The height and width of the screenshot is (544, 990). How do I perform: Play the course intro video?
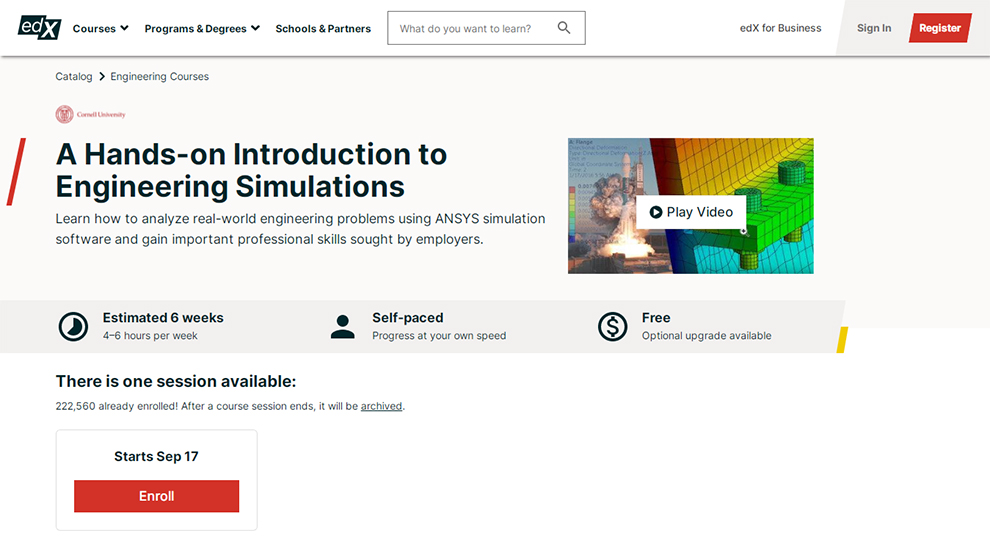[x=691, y=212]
